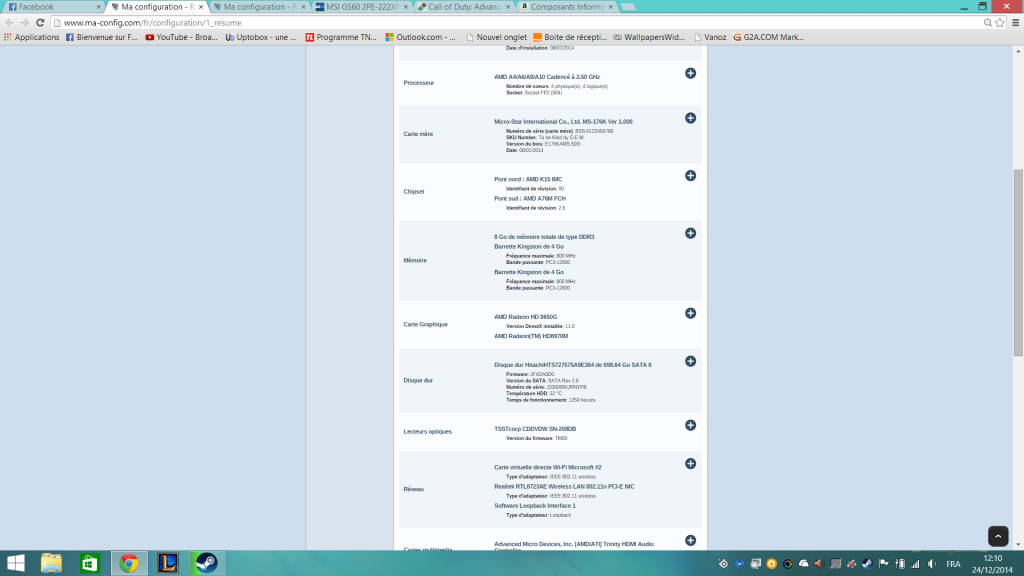Open File Explorer from taskbar
This screenshot has height=576, width=1024.
51,563
